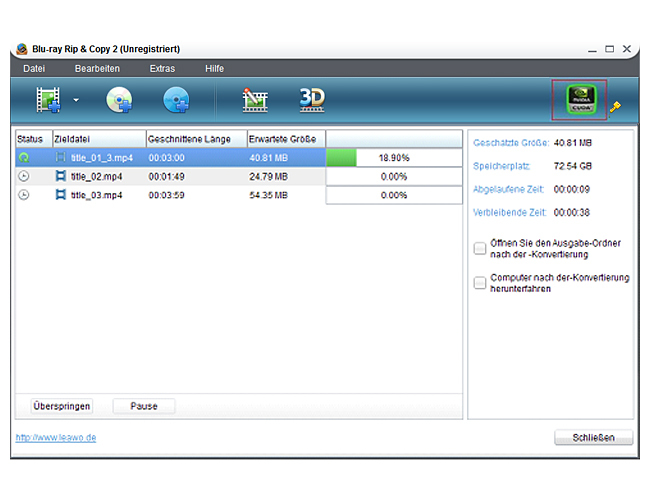
Task: Click the waiting clock icon for title_03.mp4
Action: pos(24,195)
